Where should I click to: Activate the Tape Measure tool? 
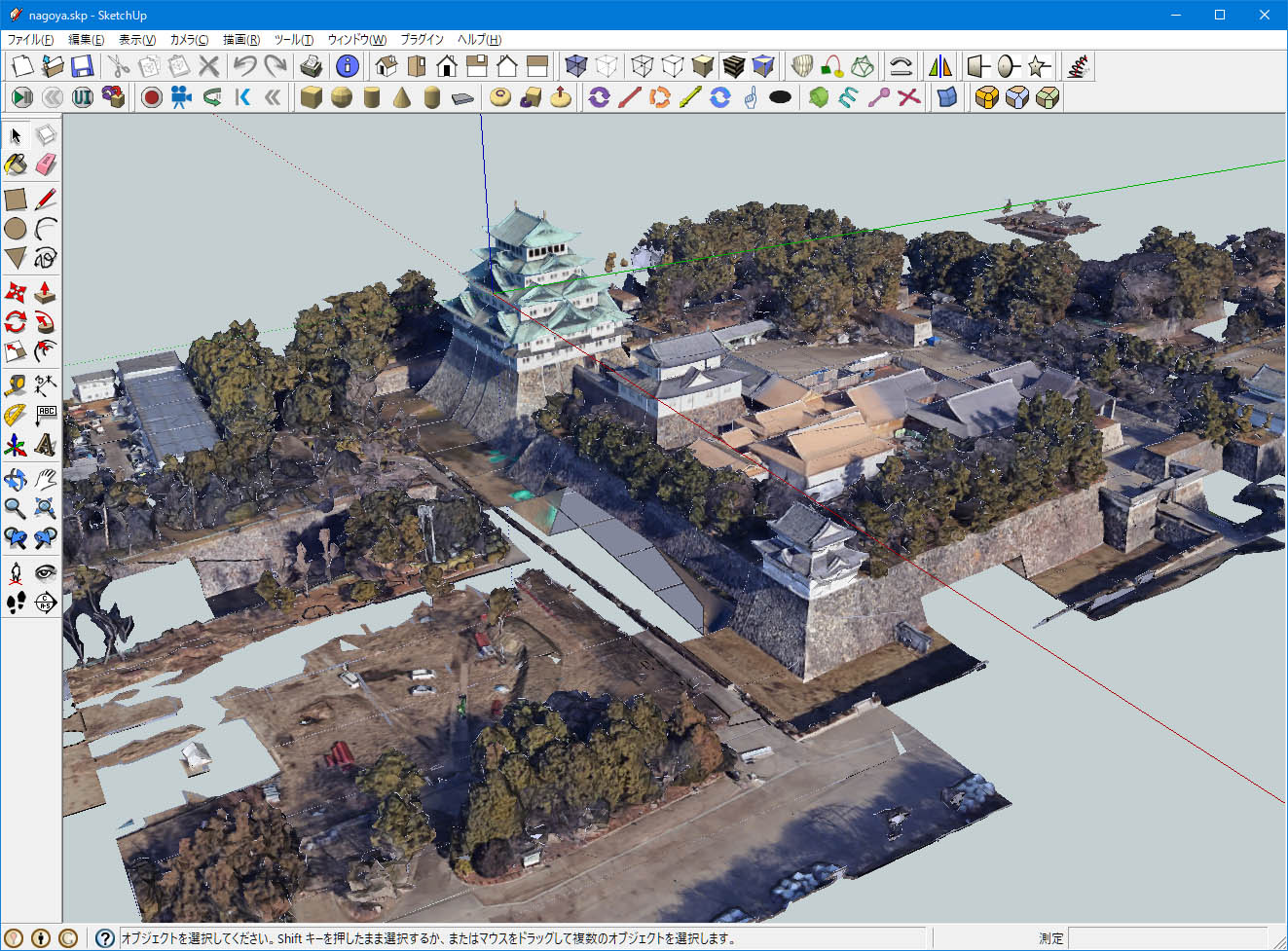[16, 385]
